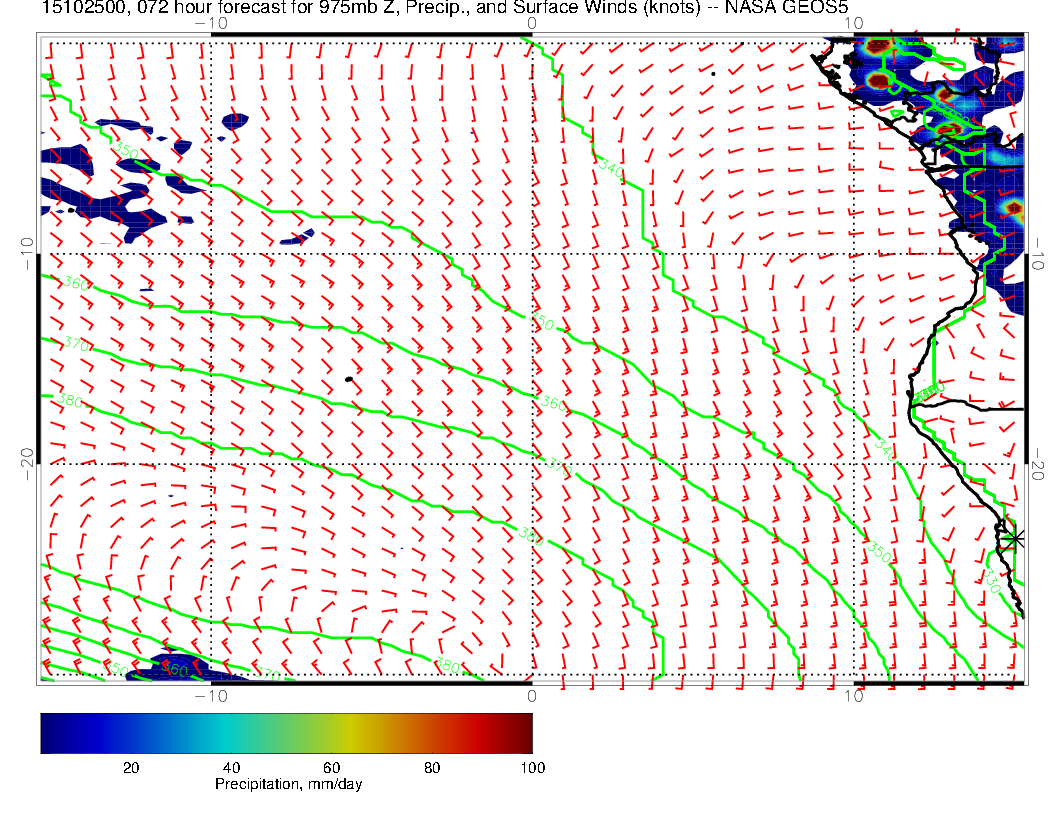Click the 380 contour label on the left edge
The height and width of the screenshot is (816, 1056).
70,402
